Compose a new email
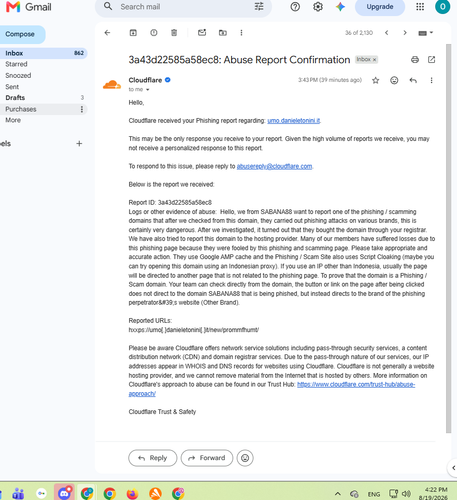The image size is (457, 500). click(x=22, y=34)
